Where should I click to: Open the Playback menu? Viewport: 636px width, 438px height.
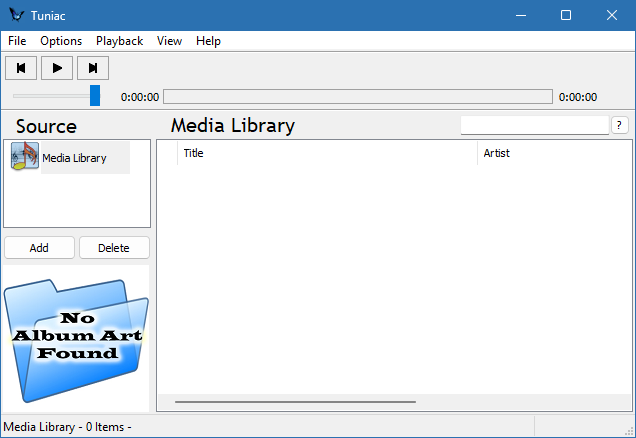pos(119,41)
